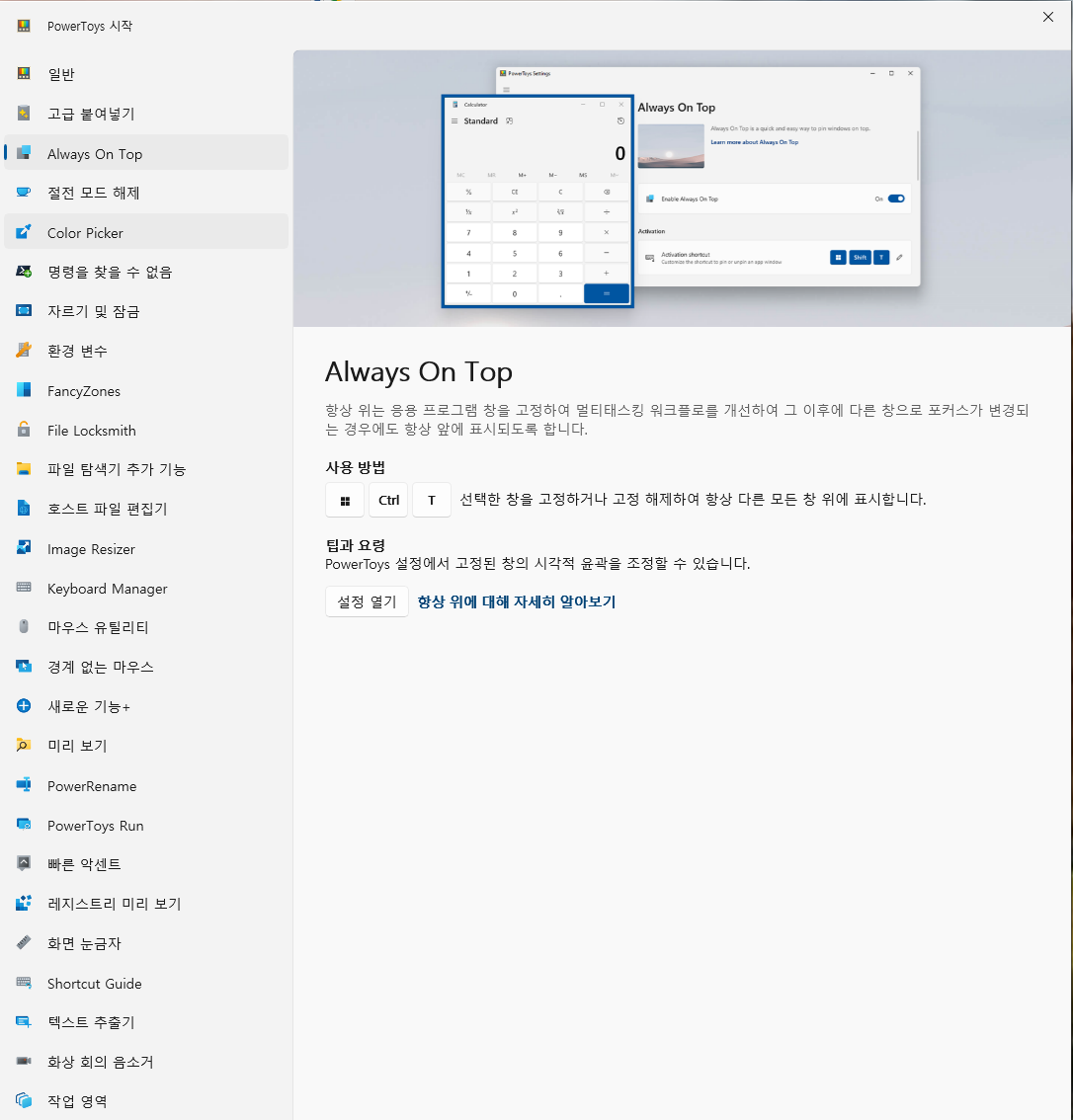
Task: Click 화면 눈금자 text entry
Action: pyautogui.click(x=84, y=943)
